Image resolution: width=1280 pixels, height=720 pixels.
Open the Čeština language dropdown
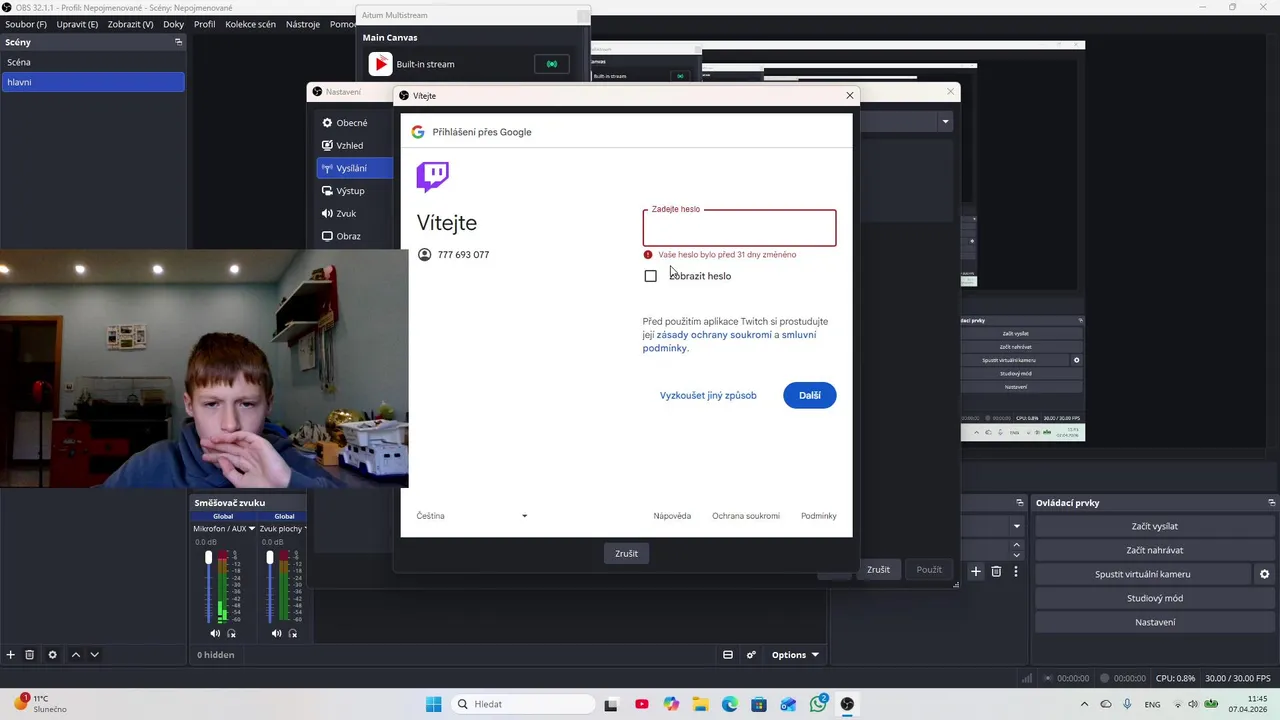tap(471, 516)
